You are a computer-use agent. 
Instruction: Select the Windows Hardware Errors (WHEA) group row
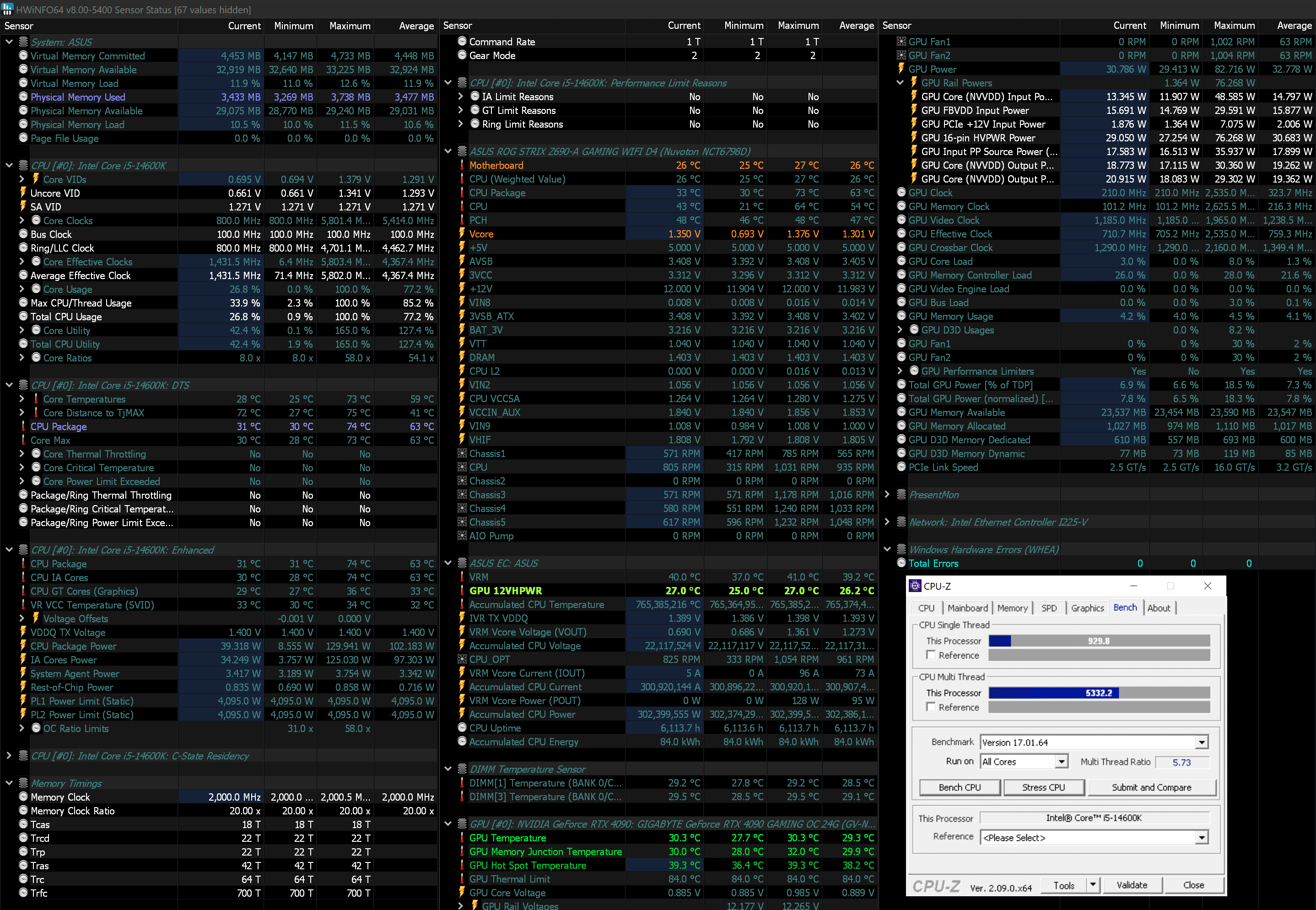click(1096, 549)
